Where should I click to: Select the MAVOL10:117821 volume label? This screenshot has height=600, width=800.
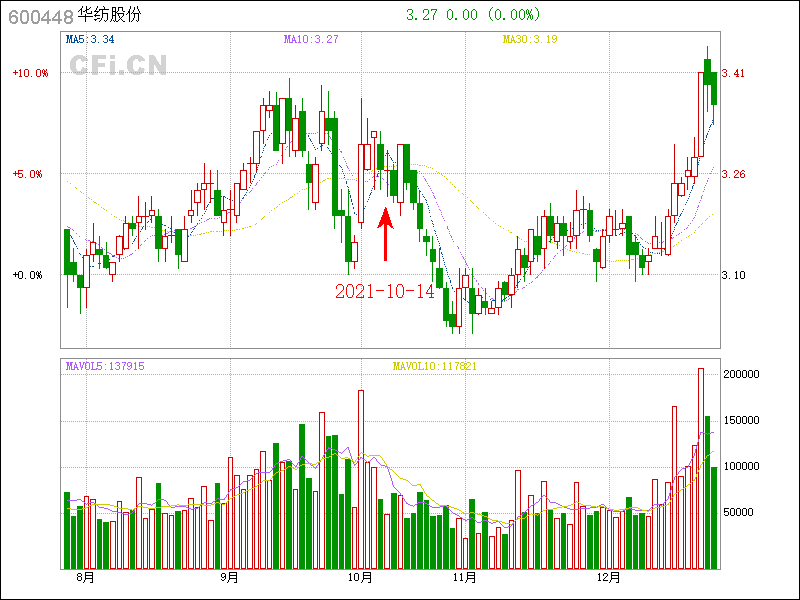435,366
